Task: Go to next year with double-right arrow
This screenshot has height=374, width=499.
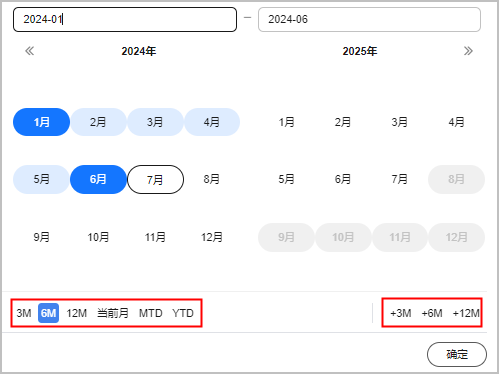Action: [x=468, y=51]
